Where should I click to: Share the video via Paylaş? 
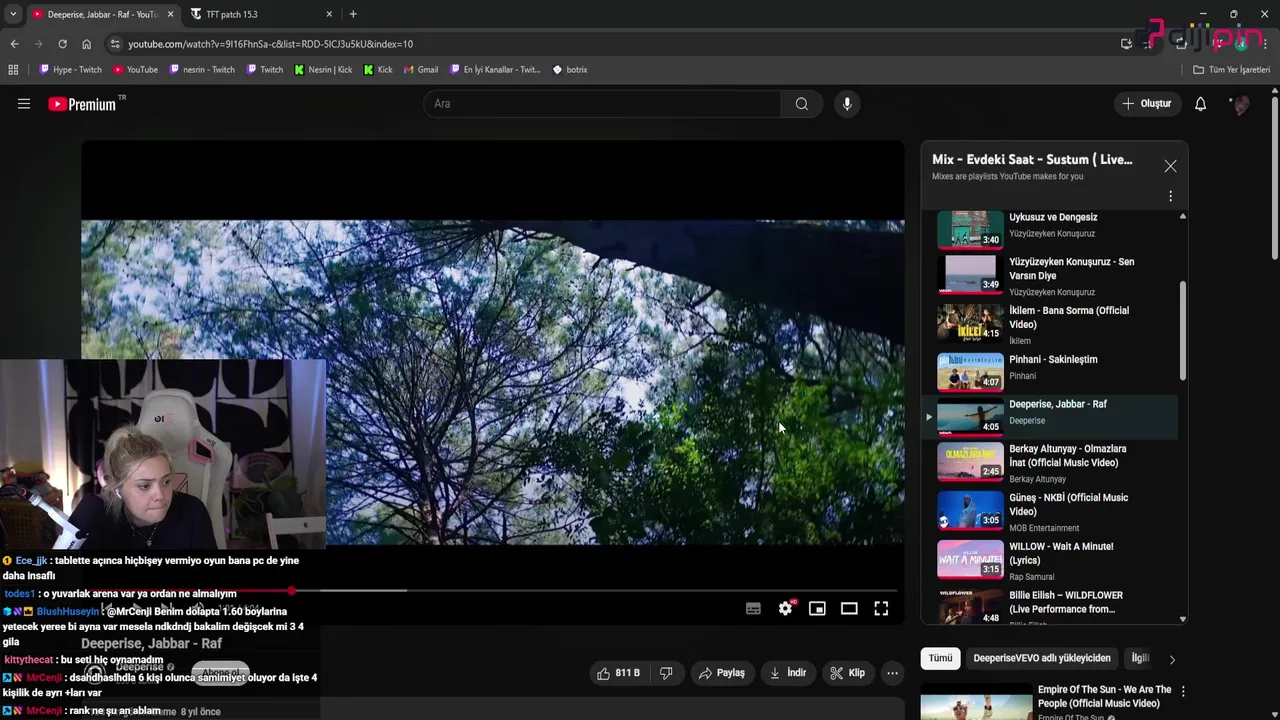coord(721,673)
